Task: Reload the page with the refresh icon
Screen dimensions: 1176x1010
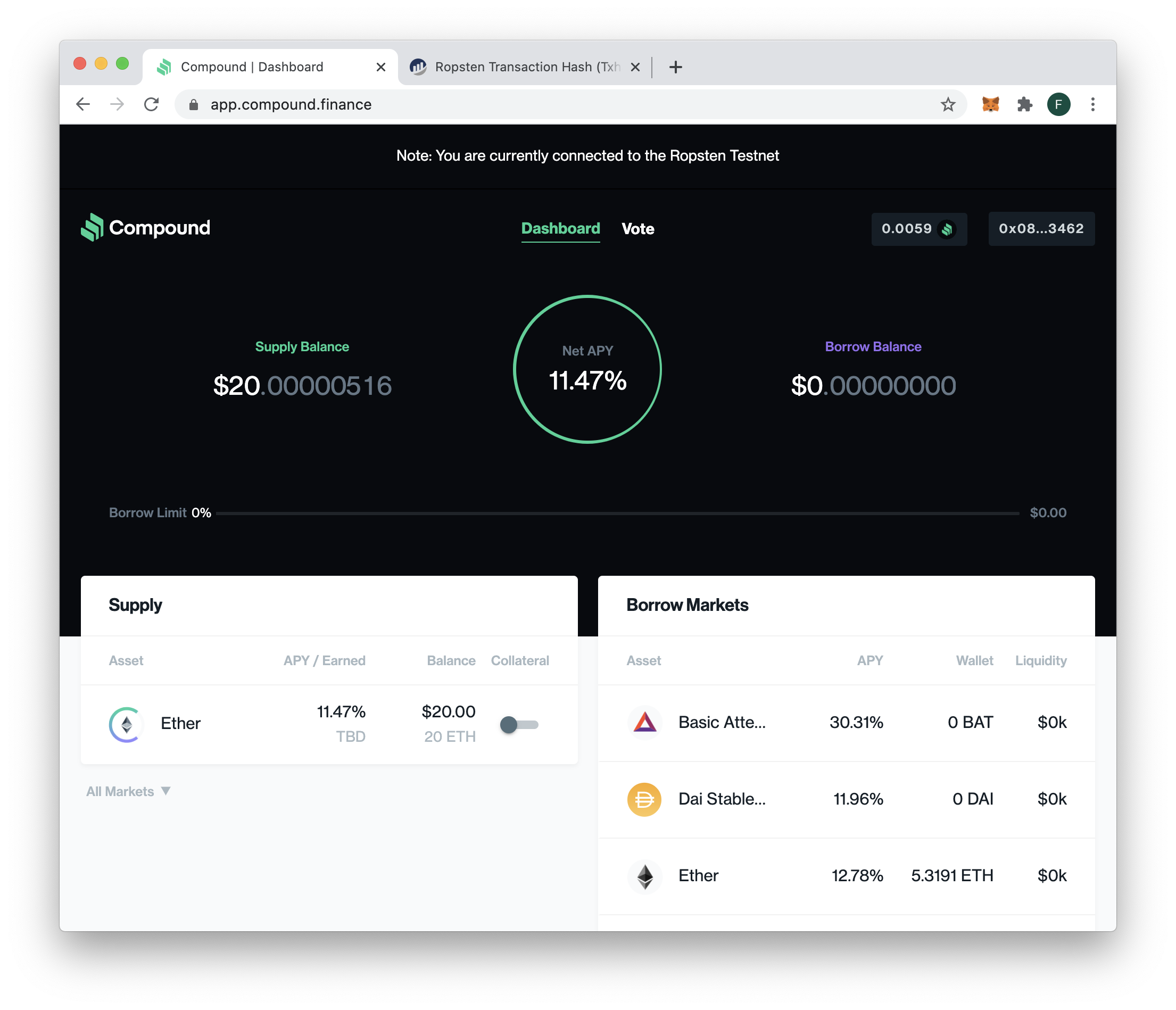Action: [x=151, y=104]
